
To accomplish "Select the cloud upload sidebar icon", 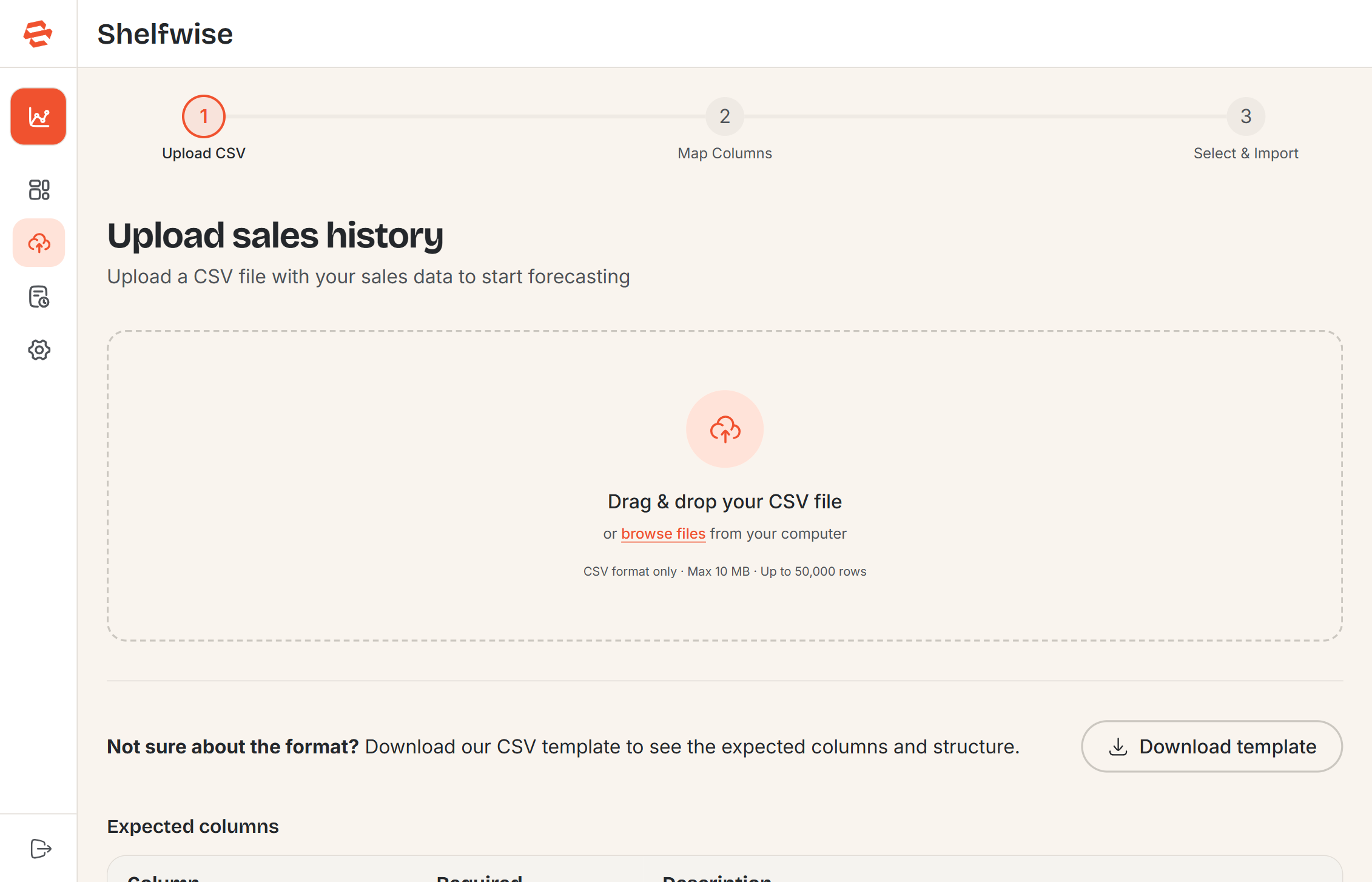I will click(x=39, y=243).
